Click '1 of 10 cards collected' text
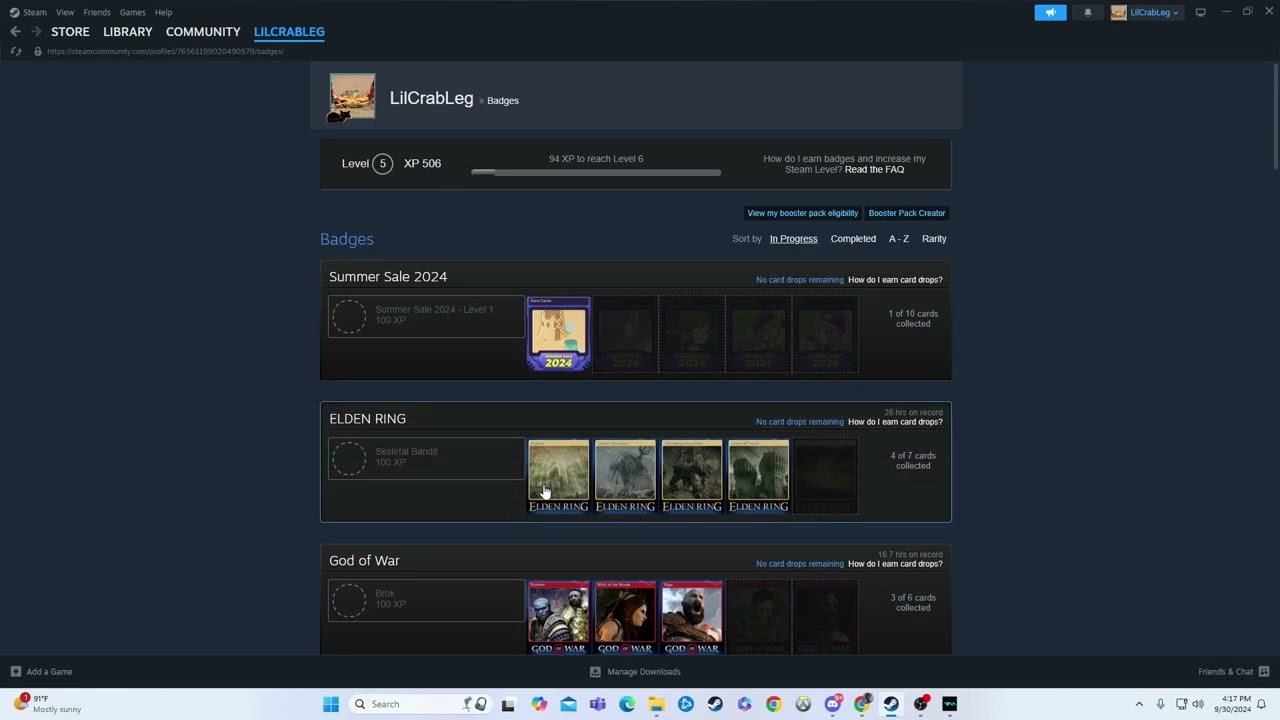This screenshot has height=720, width=1280. [x=913, y=319]
